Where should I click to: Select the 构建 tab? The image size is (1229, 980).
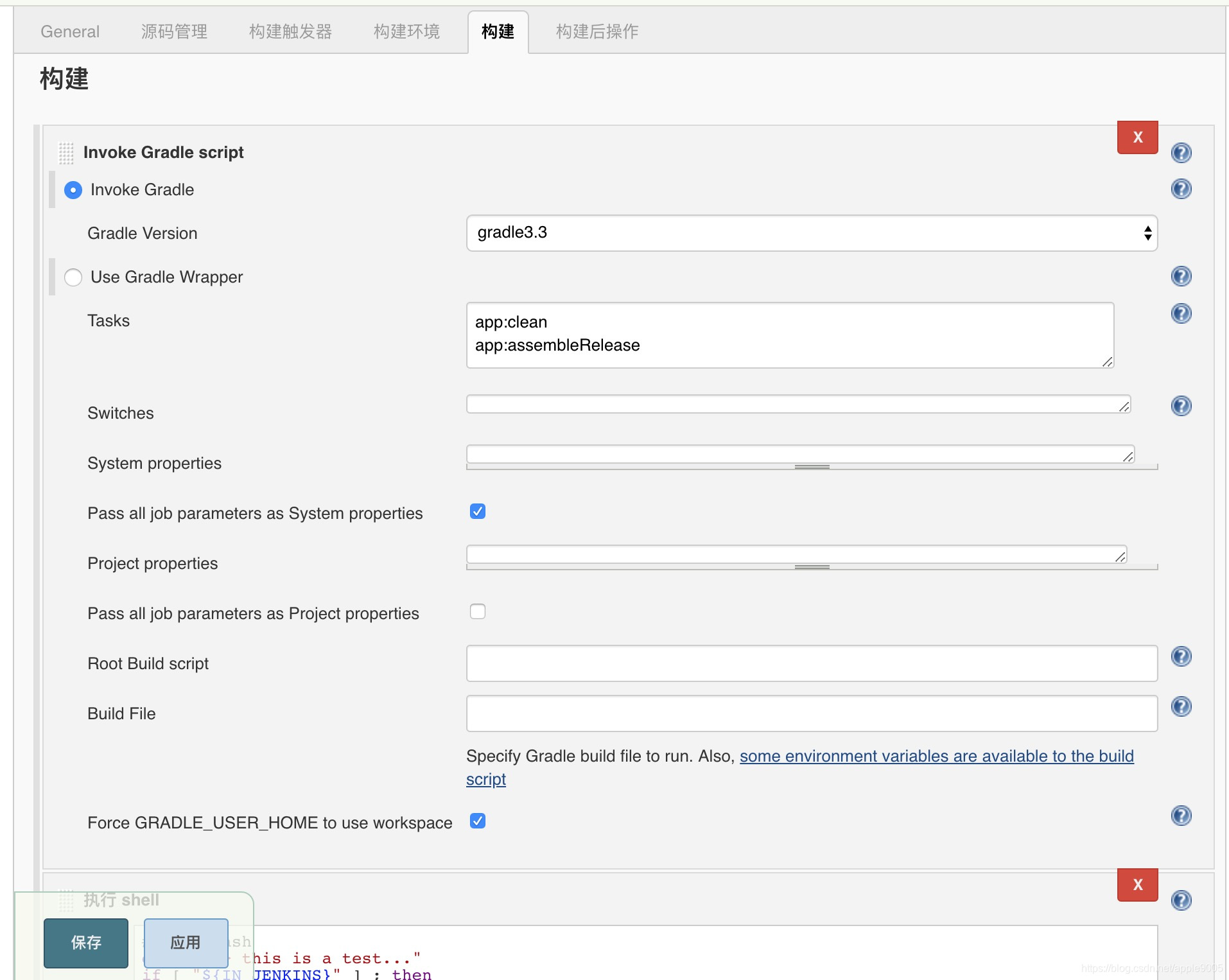click(x=498, y=31)
